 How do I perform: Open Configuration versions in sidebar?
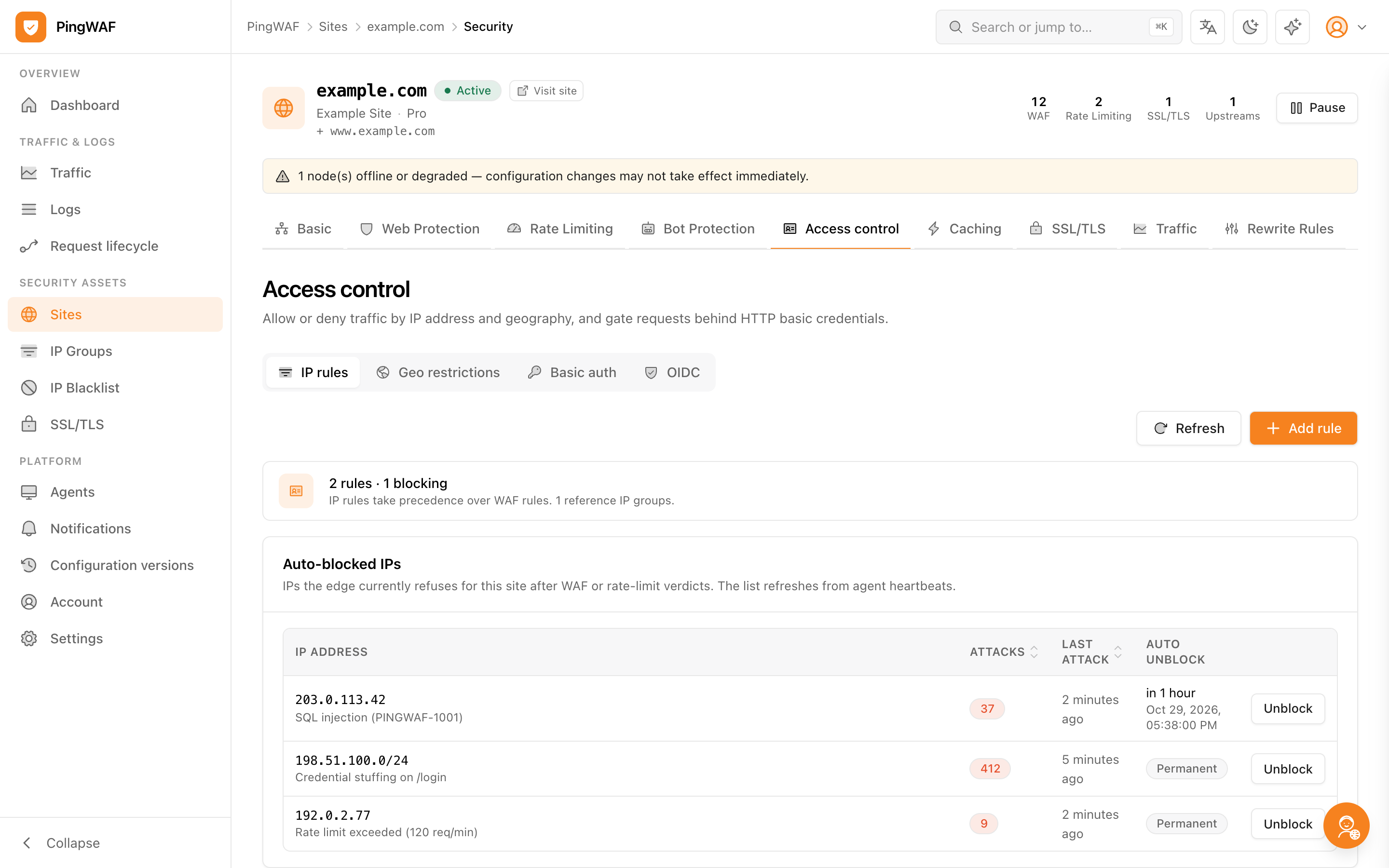point(115,566)
